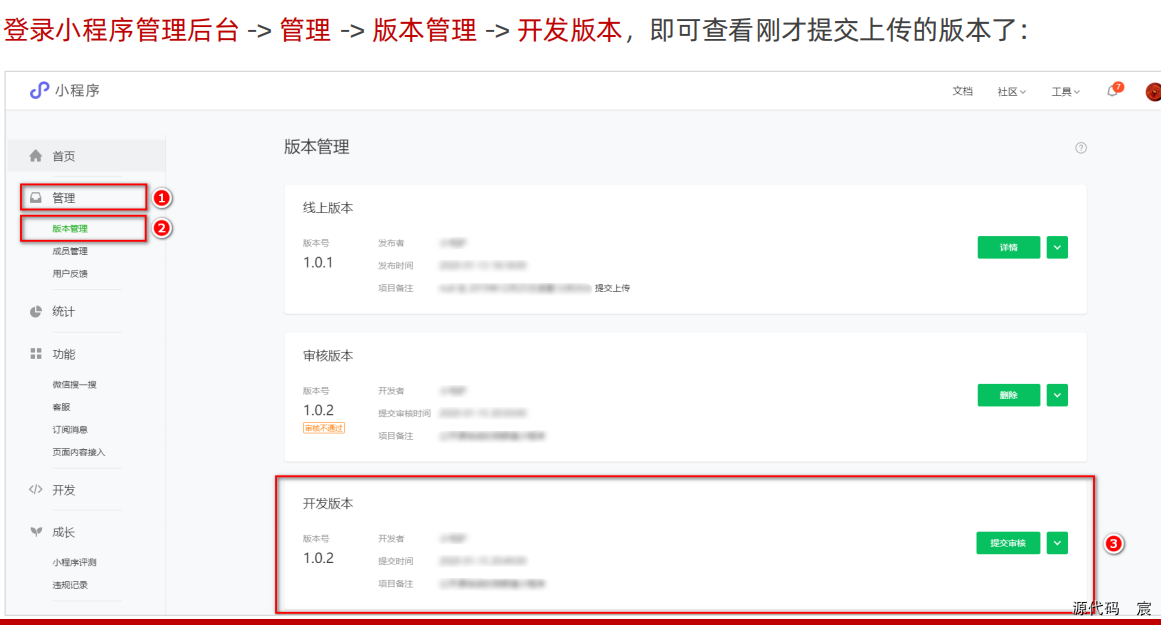Select 微信搜一搜 in the sidebar
This screenshot has width=1161, height=625.
[74, 384]
